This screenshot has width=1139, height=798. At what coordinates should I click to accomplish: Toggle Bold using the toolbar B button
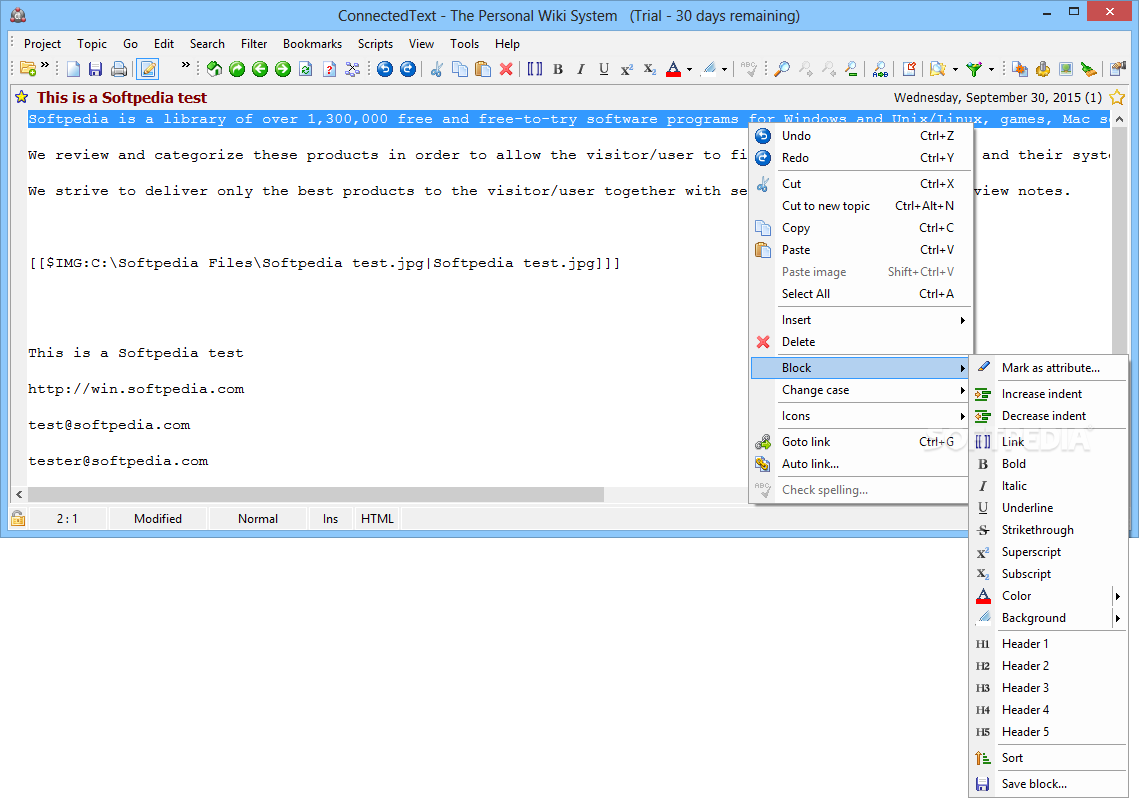558,69
